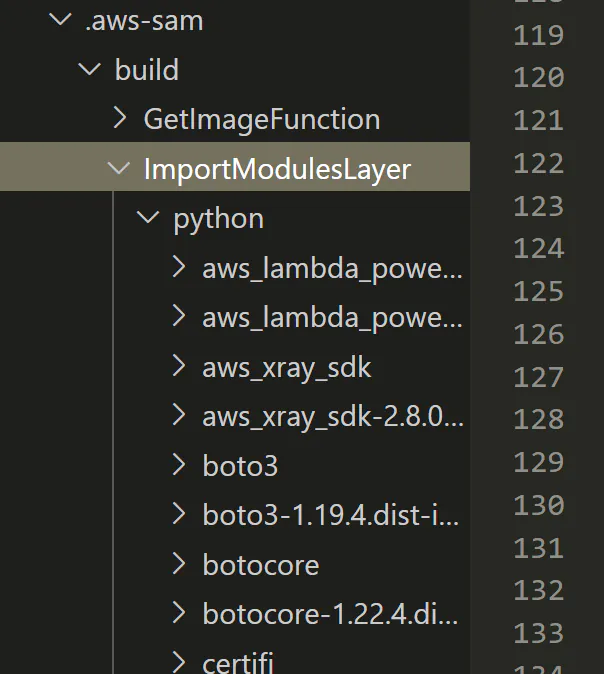Click line number 133 in editor gutter
This screenshot has width=604, height=674.
click(538, 634)
